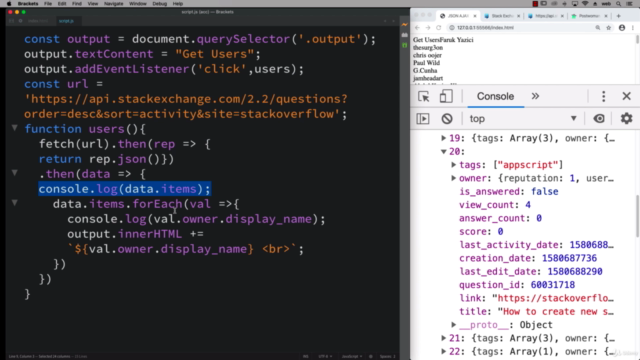This screenshot has width=640, height=360.
Task: Open the Edit menu in Brackets
Action: point(62,4)
